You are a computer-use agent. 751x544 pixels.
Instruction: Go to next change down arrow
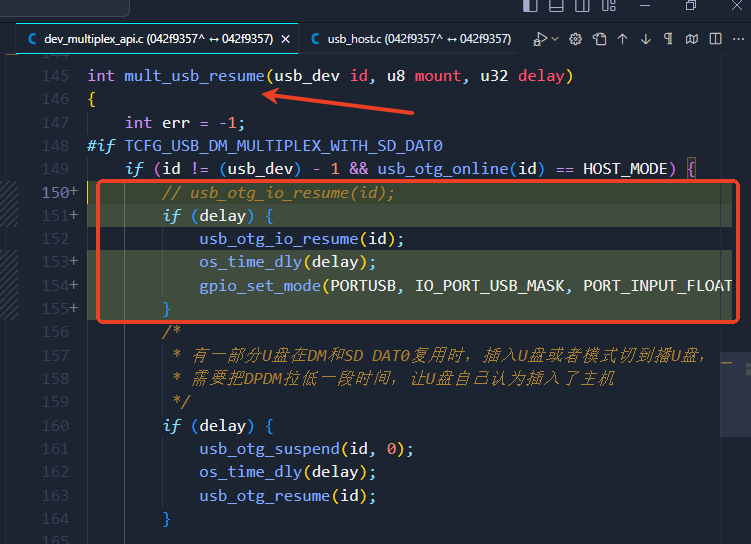tap(646, 39)
